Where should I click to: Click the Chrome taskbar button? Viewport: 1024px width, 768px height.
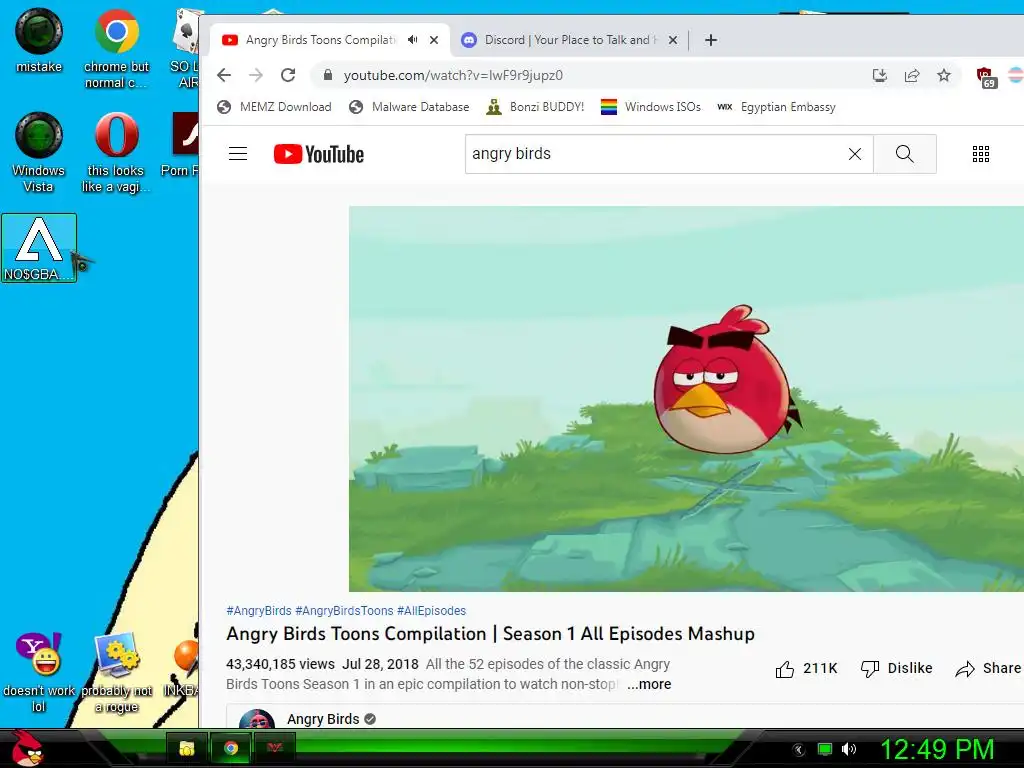(x=231, y=748)
